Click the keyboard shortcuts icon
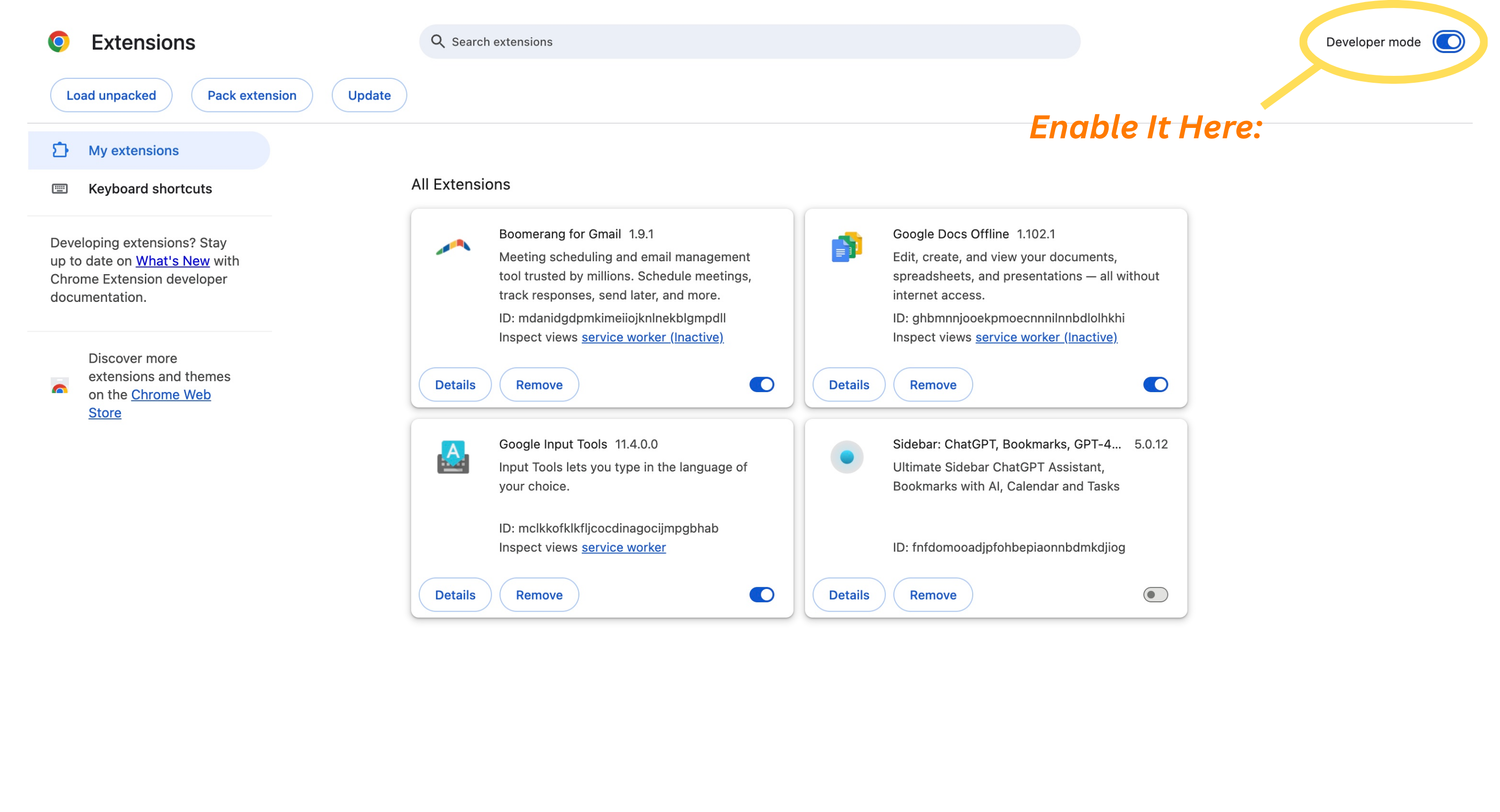 click(60, 188)
